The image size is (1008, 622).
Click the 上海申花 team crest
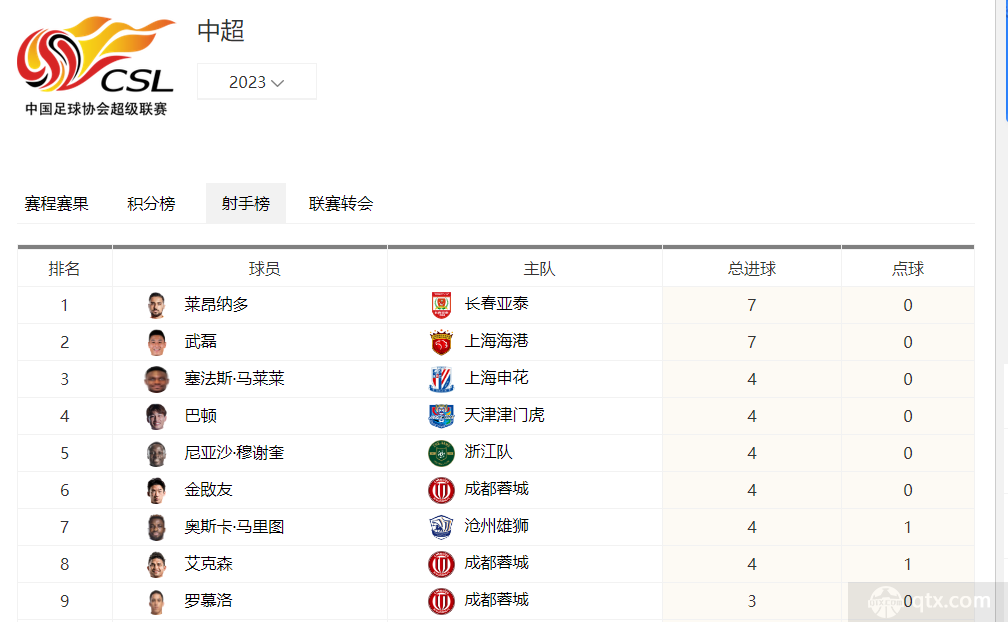pyautogui.click(x=441, y=379)
